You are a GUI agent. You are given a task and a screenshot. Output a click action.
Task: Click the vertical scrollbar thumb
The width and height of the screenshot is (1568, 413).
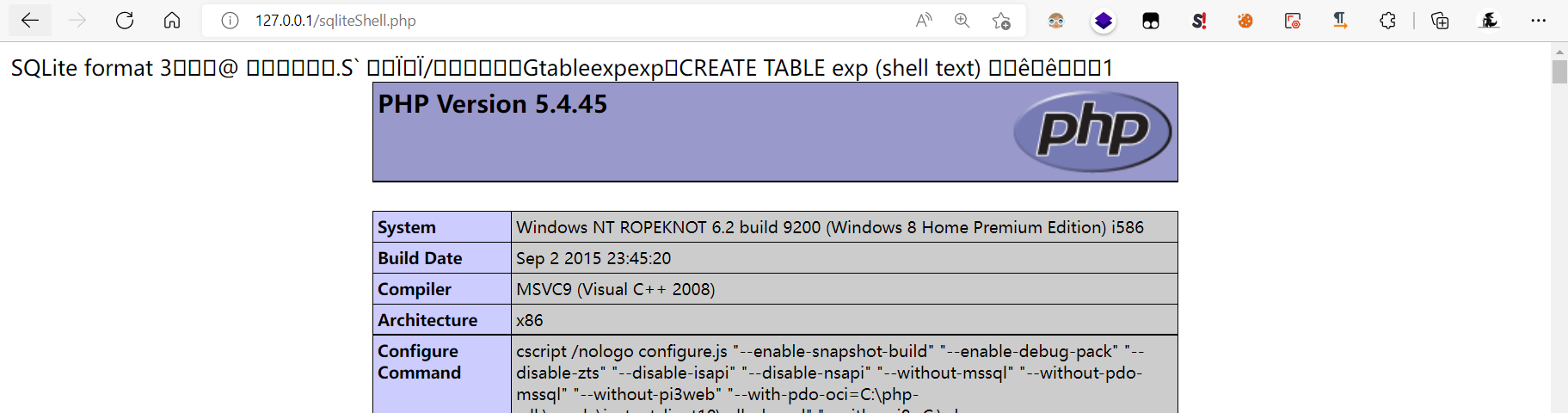click(1559, 71)
